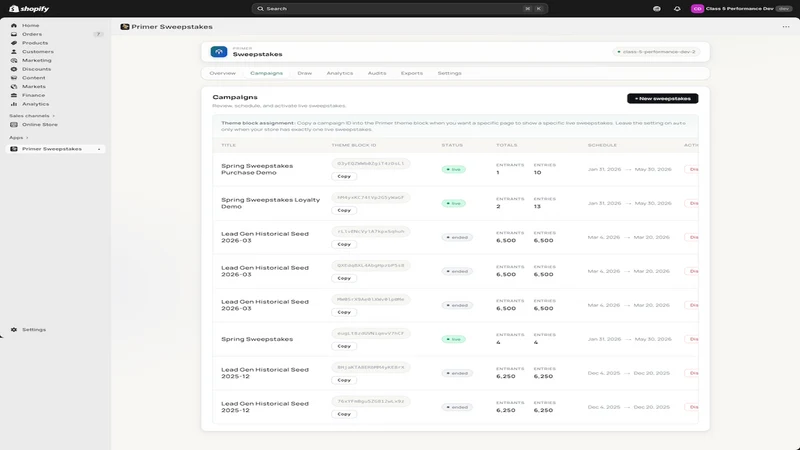Screen dimensions: 800x450
Task: Click the Primer Sweepstakes blue logo
Action: click(219, 52)
